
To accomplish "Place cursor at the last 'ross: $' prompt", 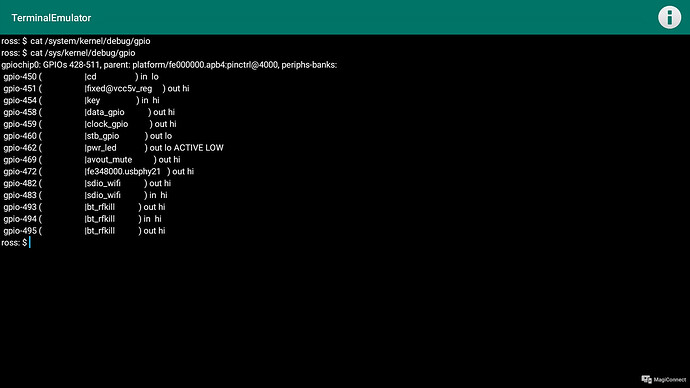I will click(16, 243).
